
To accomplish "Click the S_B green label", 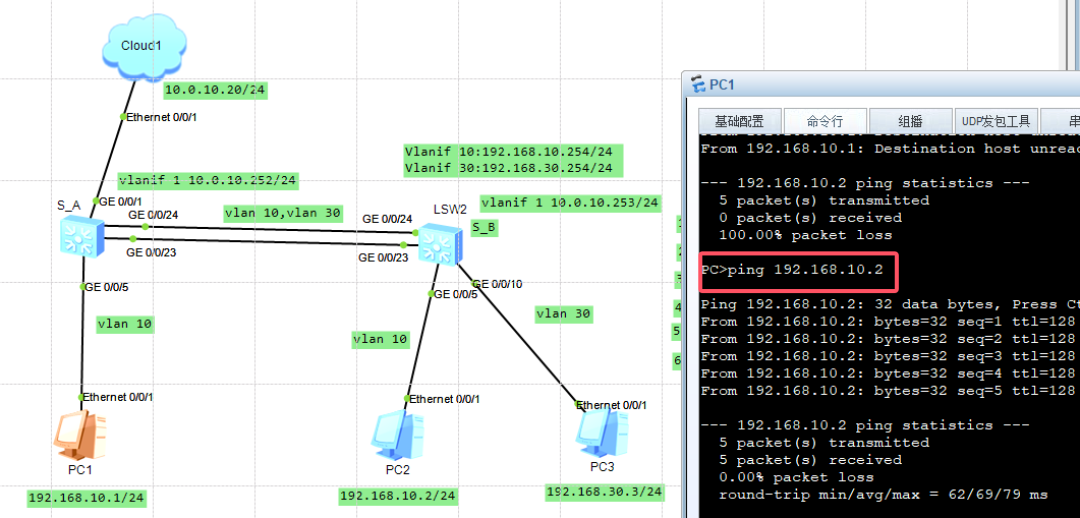I will [x=484, y=228].
